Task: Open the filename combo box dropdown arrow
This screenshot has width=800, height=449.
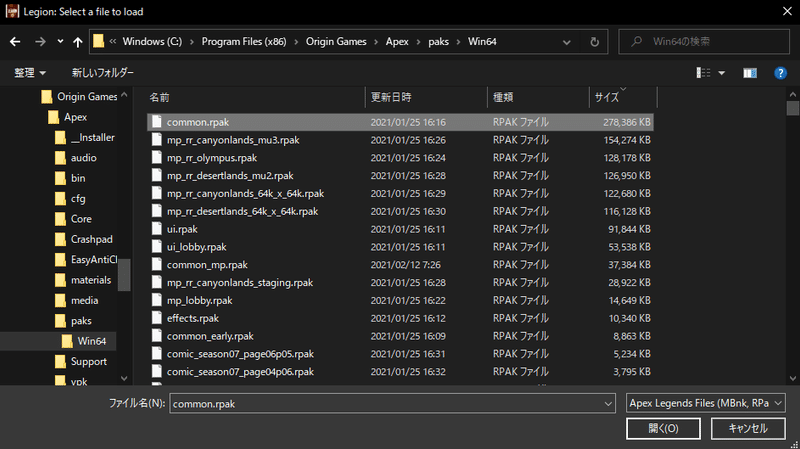Action: click(608, 404)
